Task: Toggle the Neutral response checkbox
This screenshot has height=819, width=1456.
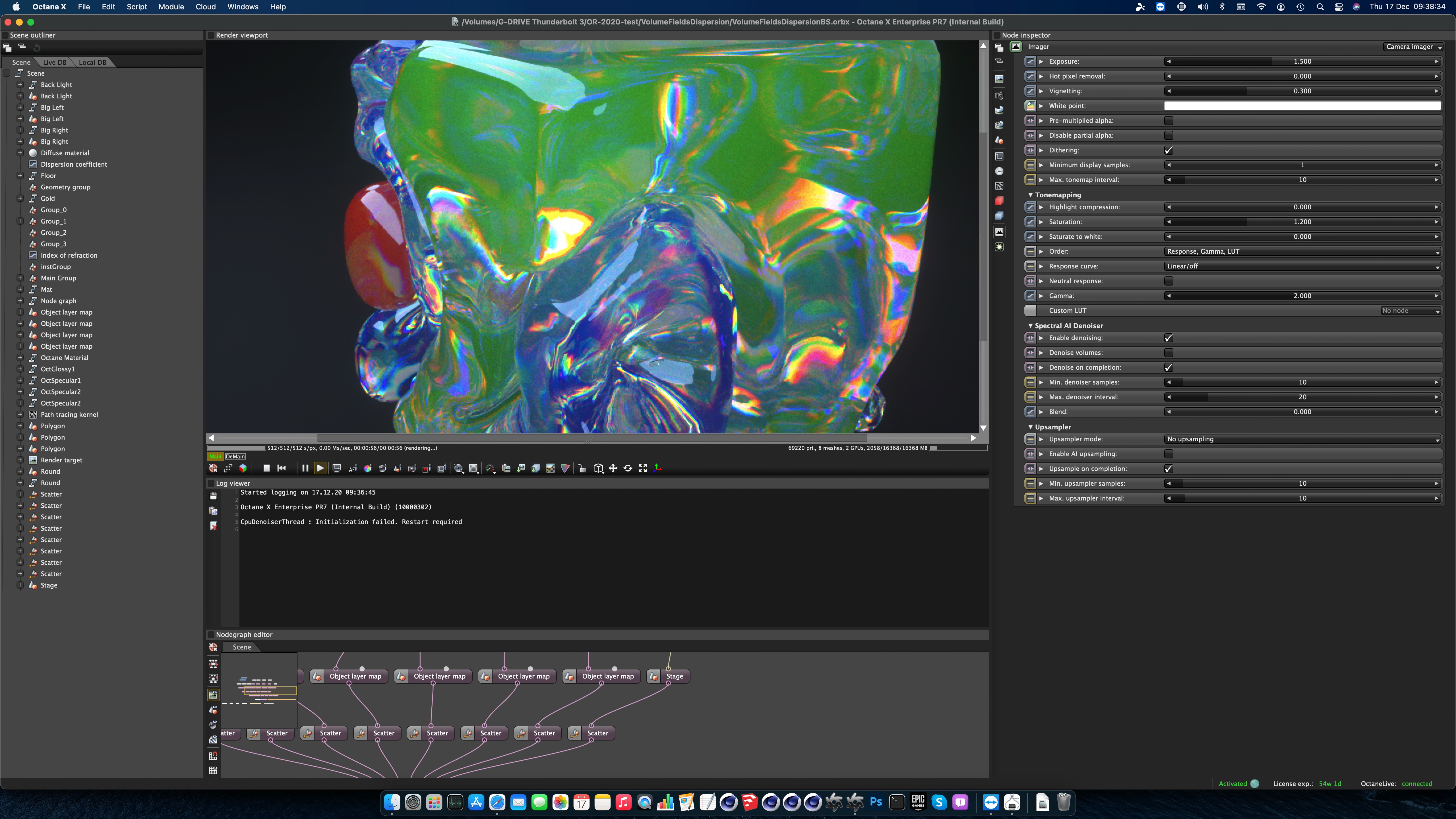Action: coord(1168,281)
